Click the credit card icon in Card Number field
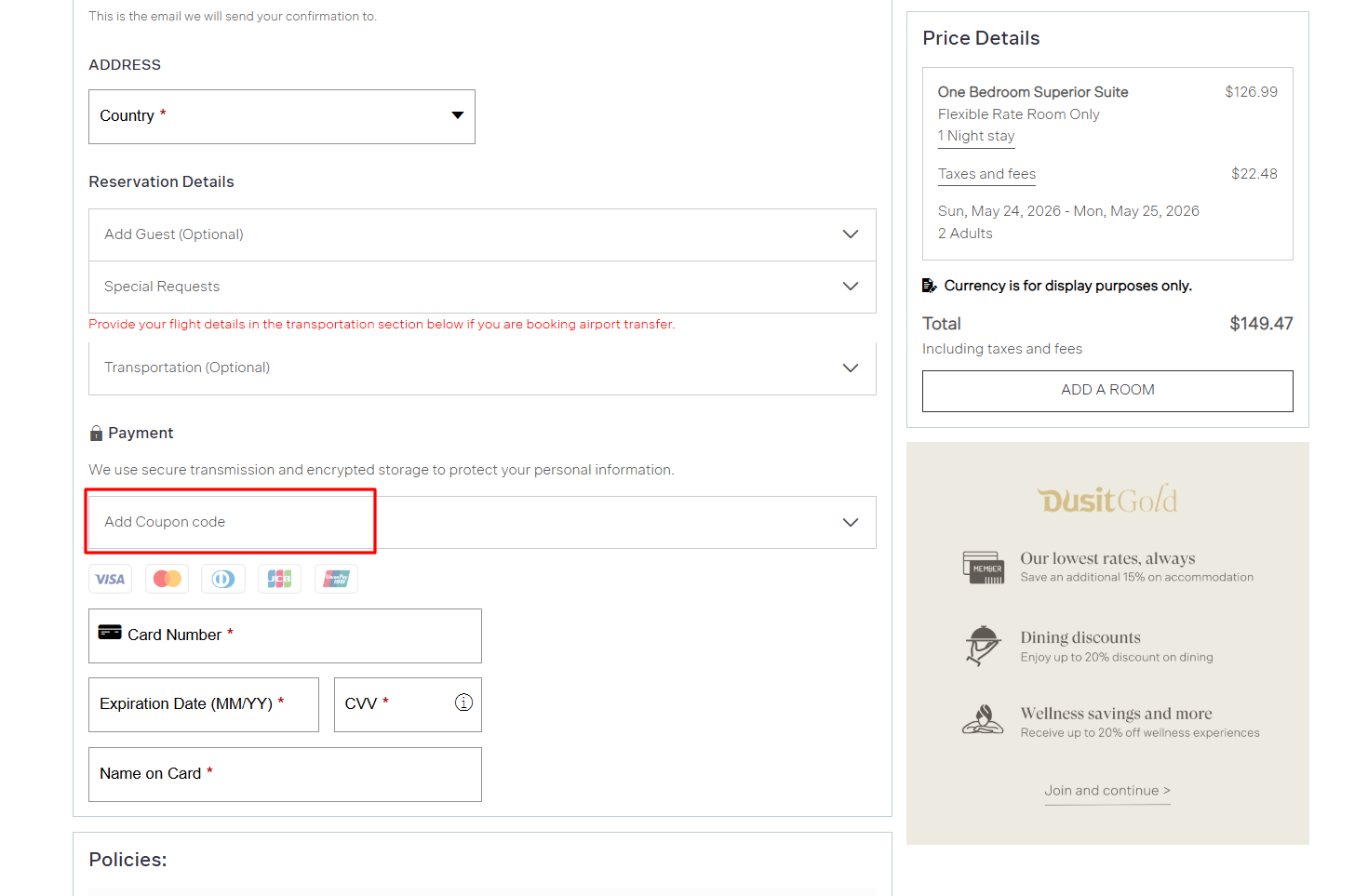 [110, 633]
